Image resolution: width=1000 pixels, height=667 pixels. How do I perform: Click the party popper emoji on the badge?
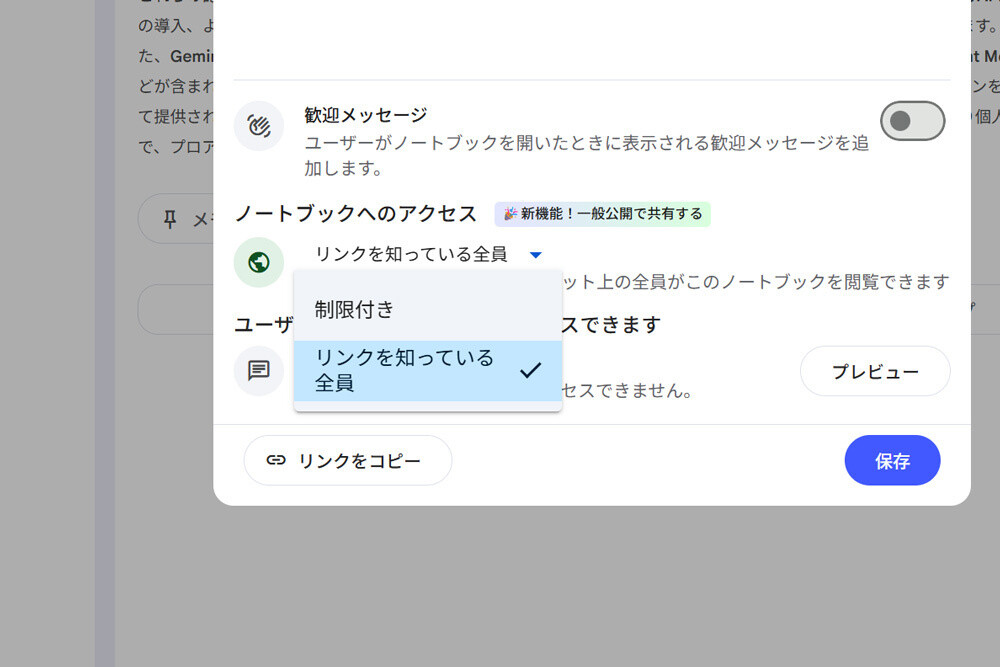pyautogui.click(x=509, y=214)
